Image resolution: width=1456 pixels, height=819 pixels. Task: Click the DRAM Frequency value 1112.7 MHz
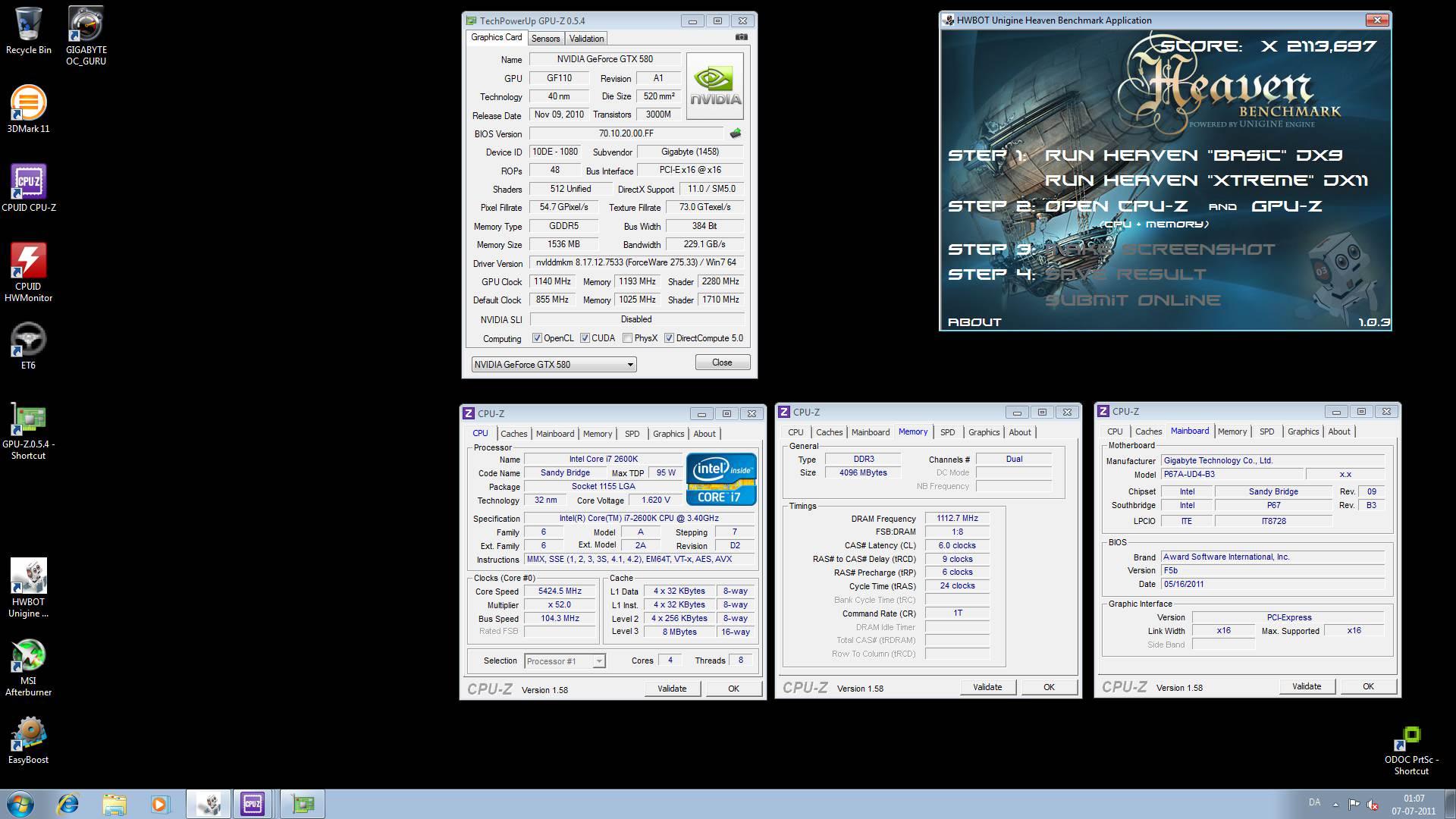957,519
